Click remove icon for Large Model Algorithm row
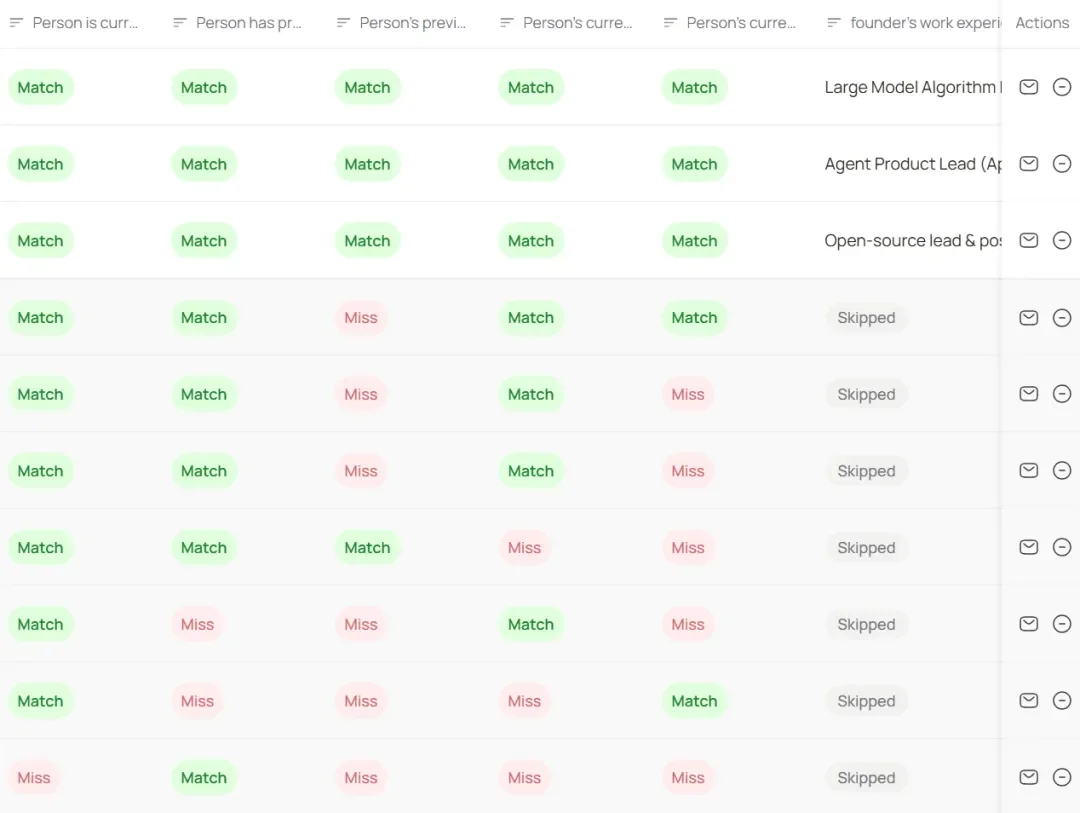 pos(1061,87)
